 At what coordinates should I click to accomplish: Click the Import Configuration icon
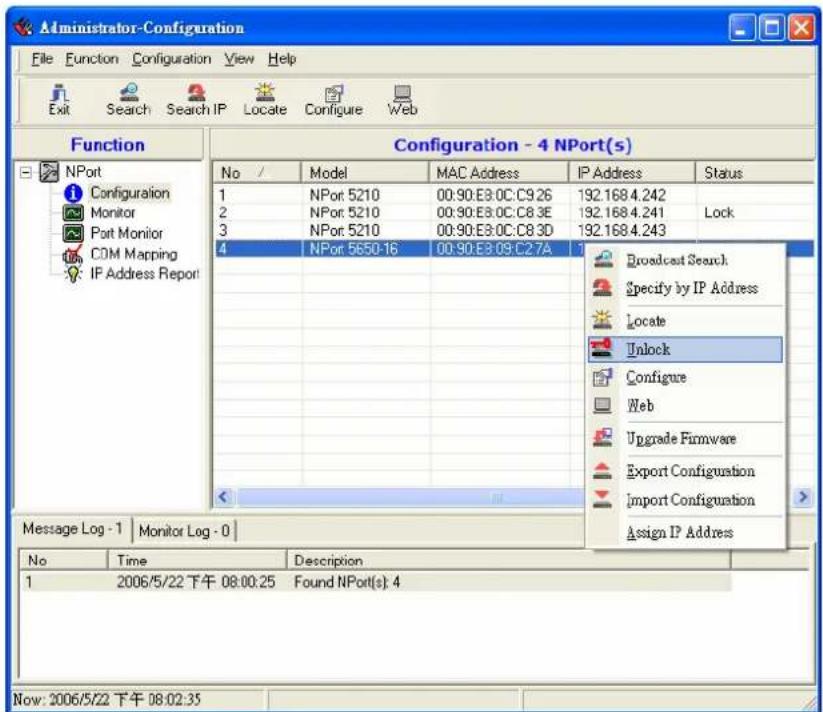[603, 499]
